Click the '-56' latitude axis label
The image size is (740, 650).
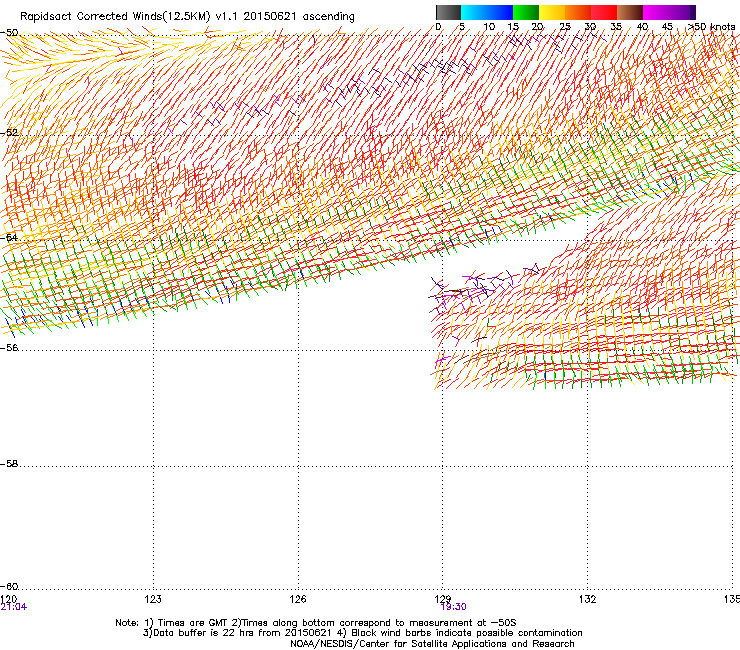click(9, 347)
